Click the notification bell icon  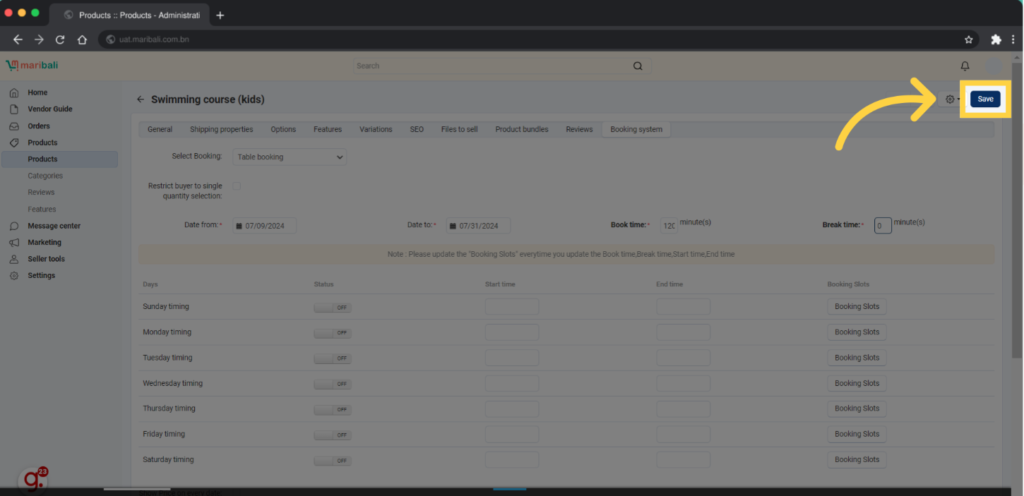(965, 66)
